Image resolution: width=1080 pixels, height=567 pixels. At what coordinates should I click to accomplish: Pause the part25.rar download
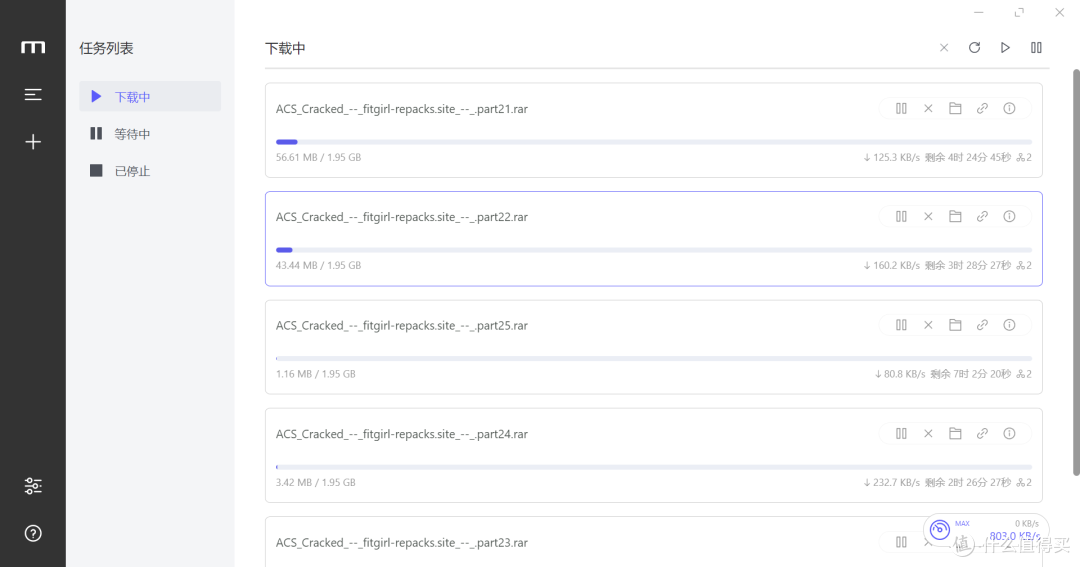pos(901,324)
